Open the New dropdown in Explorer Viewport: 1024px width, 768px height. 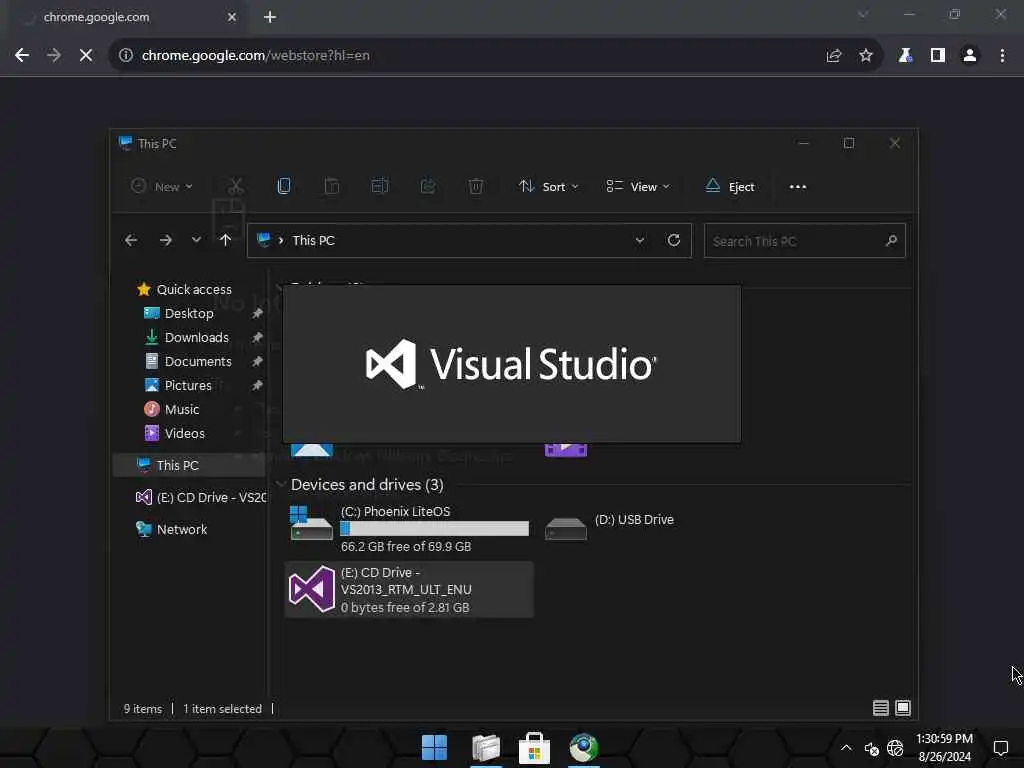tap(162, 187)
